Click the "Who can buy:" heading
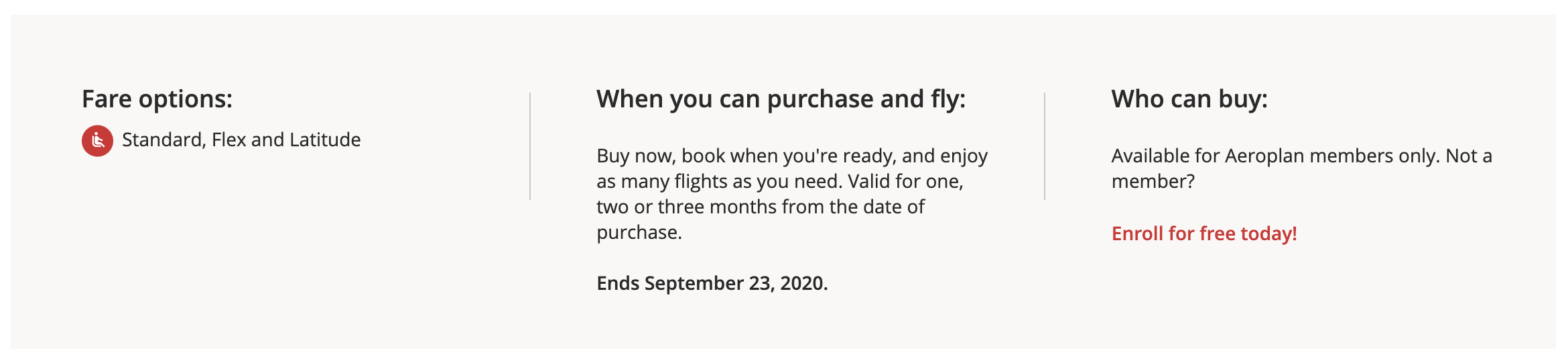Screen dimensions: 1568x361 click(1189, 99)
